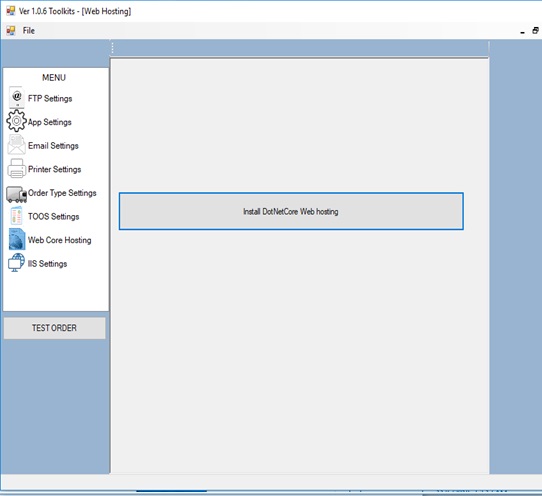Minimize the inner Web Hosting window
The image size is (542, 496).
[x=522, y=31]
